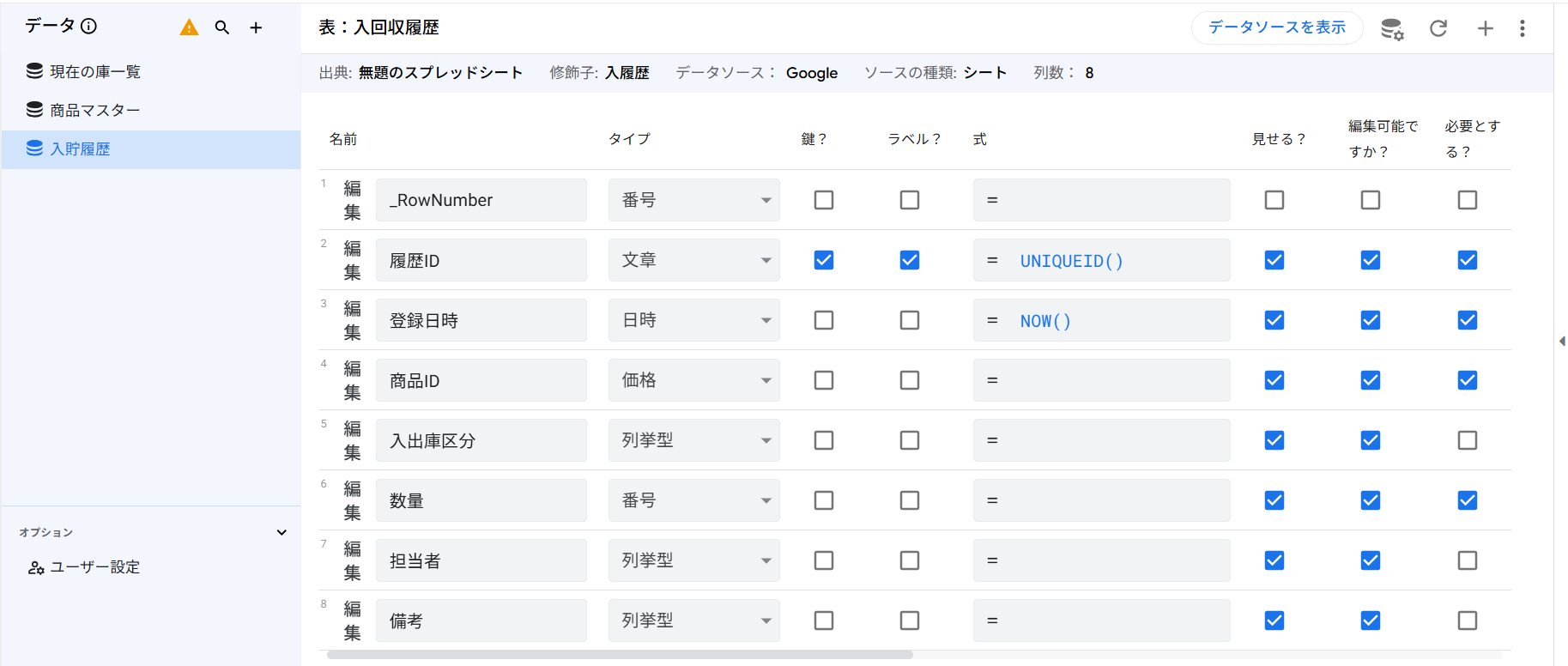Open the edit icon for the 登録日時 row
The width and height of the screenshot is (1568, 666).
tap(352, 320)
